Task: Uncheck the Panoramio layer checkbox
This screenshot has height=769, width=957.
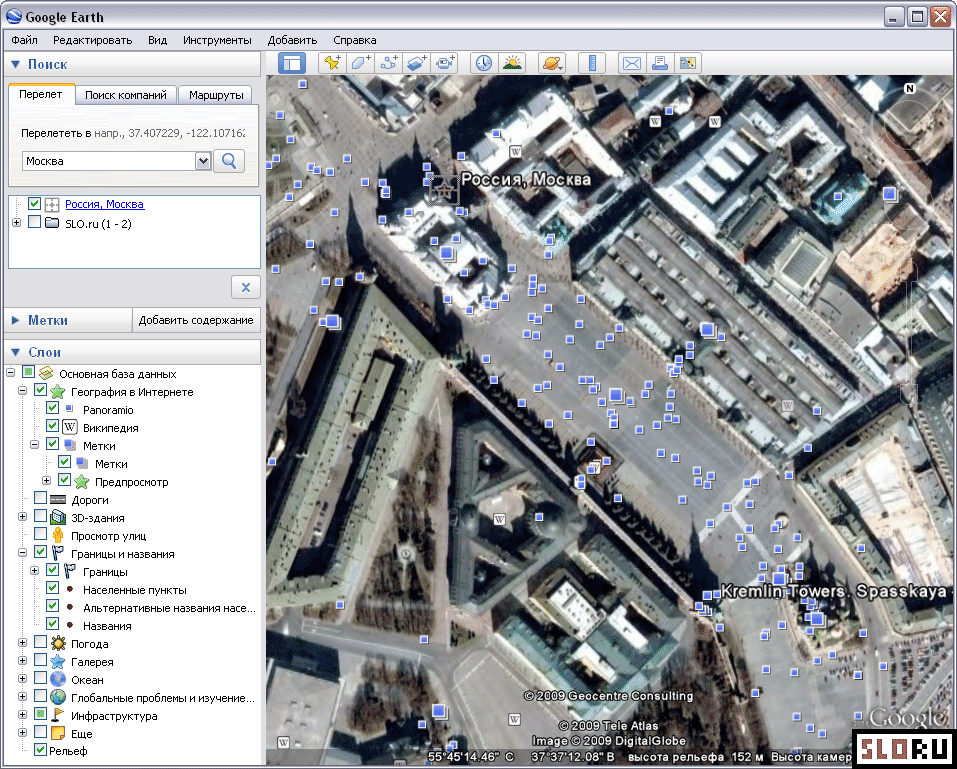Action: pos(52,408)
